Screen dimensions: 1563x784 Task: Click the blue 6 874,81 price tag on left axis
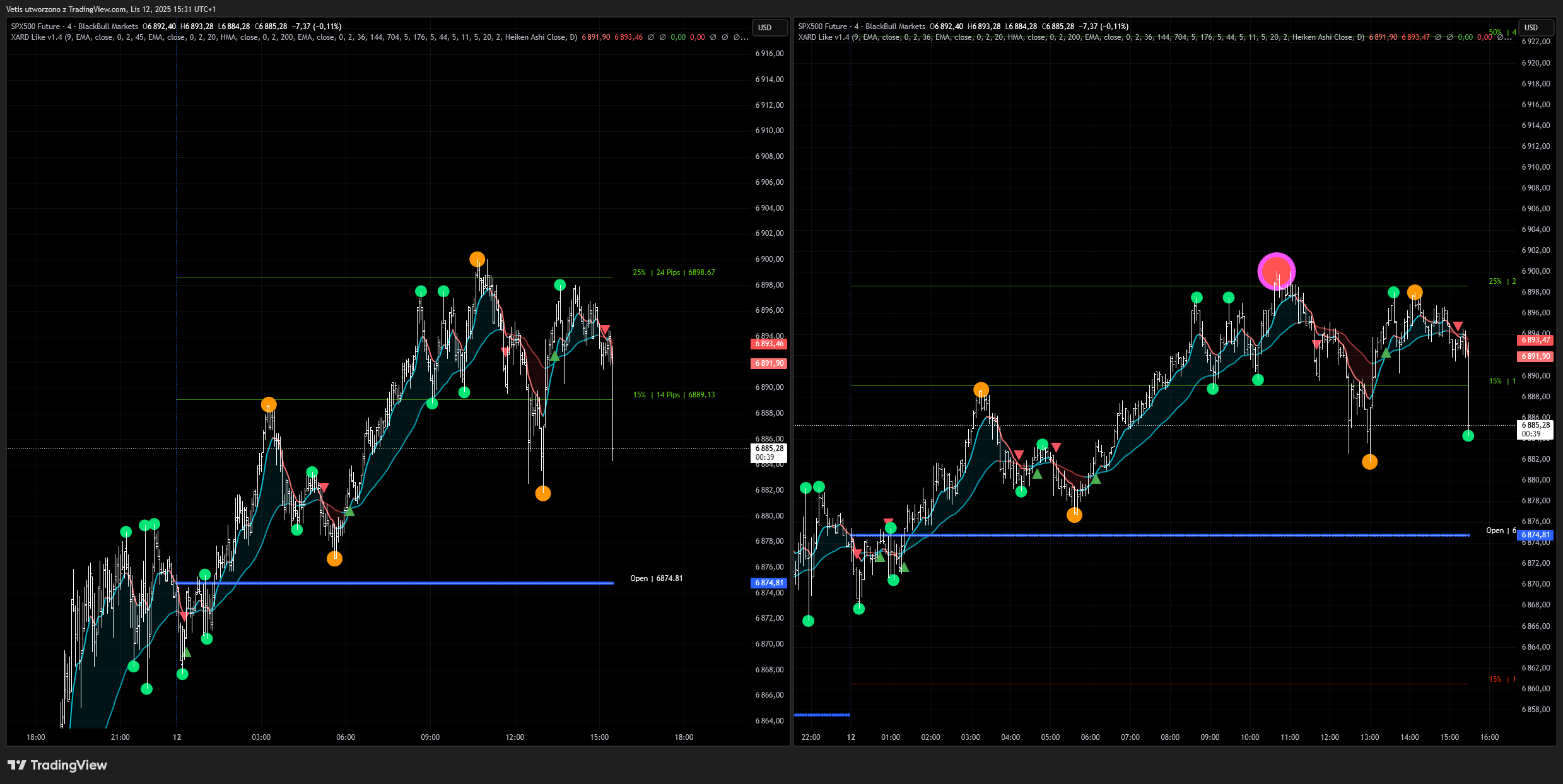click(769, 583)
